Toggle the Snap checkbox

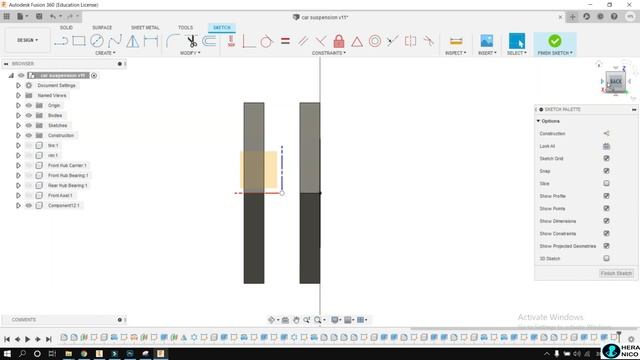(607, 171)
